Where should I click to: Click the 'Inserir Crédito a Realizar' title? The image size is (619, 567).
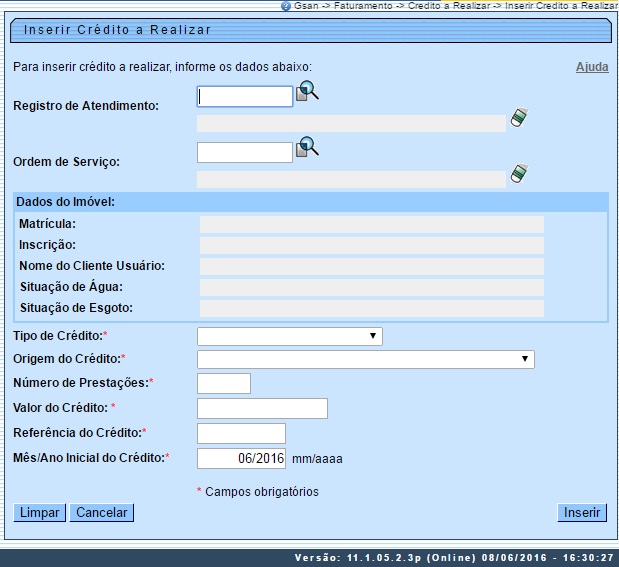(x=117, y=30)
